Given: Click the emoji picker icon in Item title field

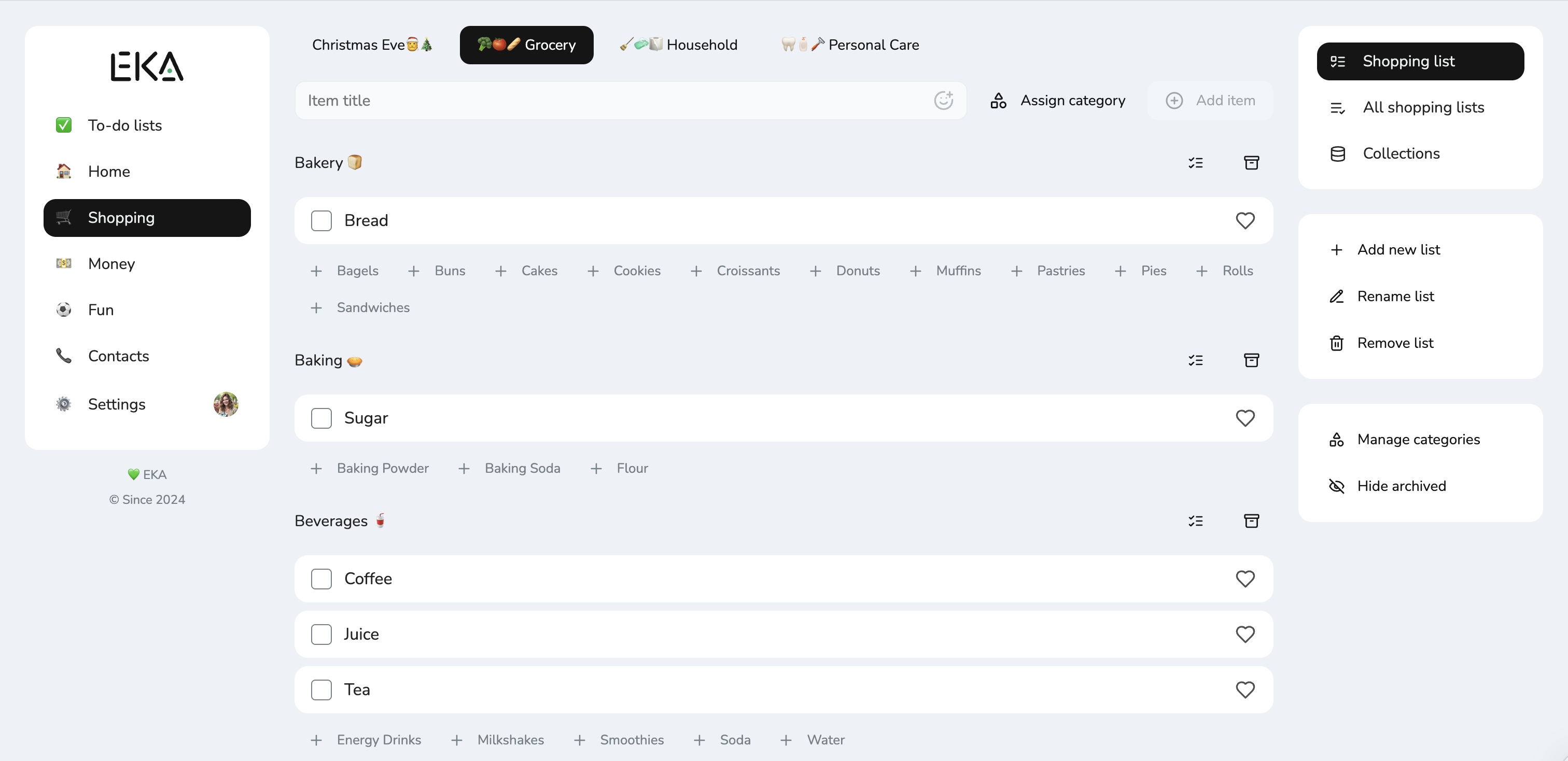Looking at the screenshot, I should (944, 101).
